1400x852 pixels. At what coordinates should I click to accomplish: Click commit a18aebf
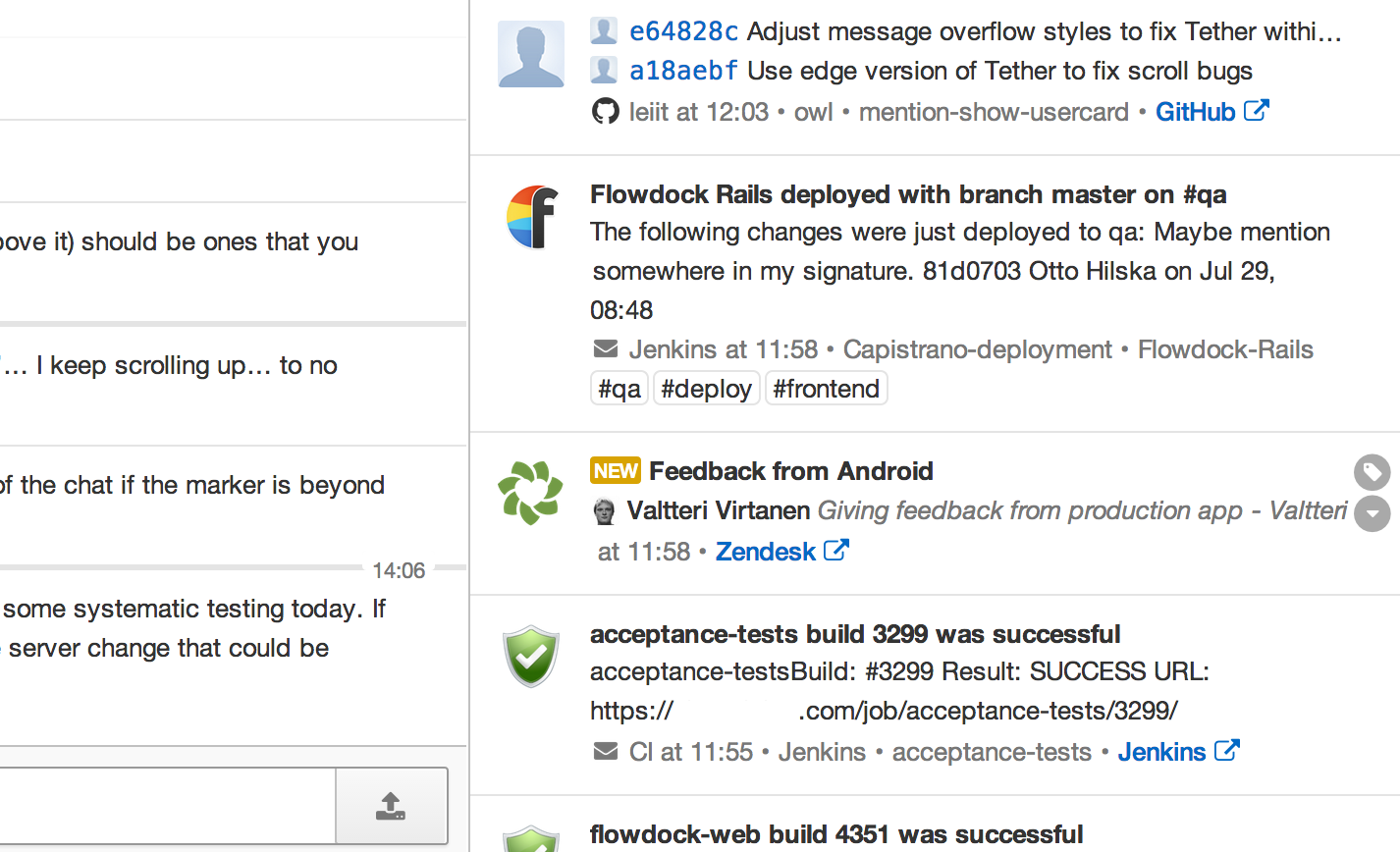(x=682, y=71)
